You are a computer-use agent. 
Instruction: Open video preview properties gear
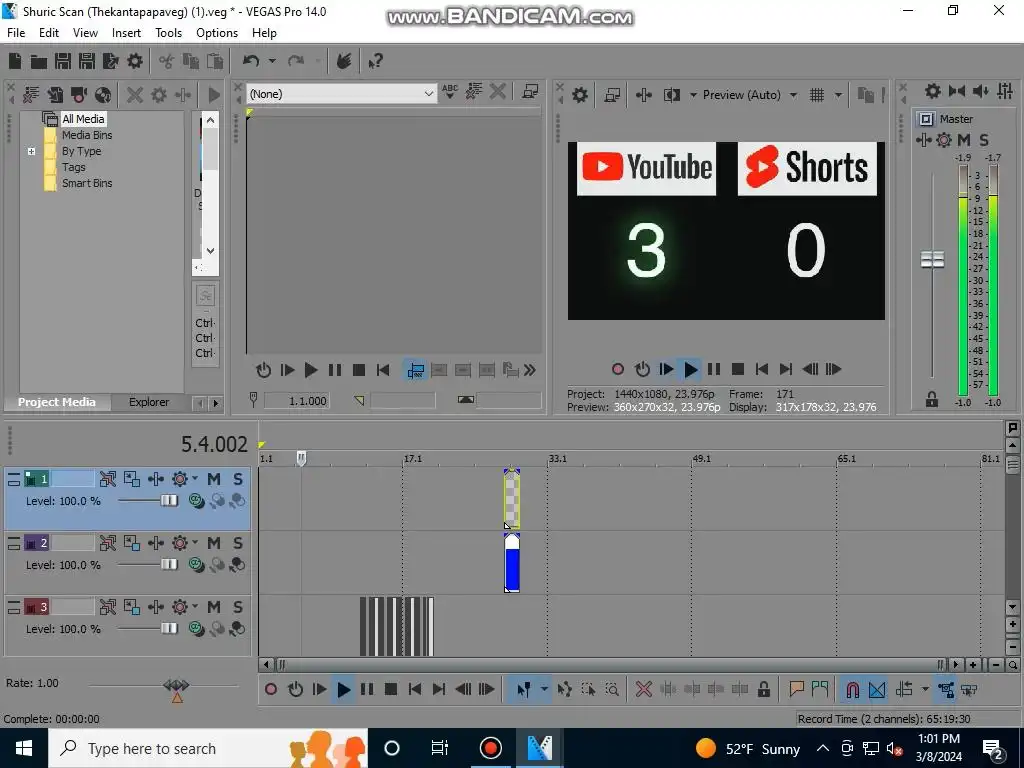[x=580, y=95]
